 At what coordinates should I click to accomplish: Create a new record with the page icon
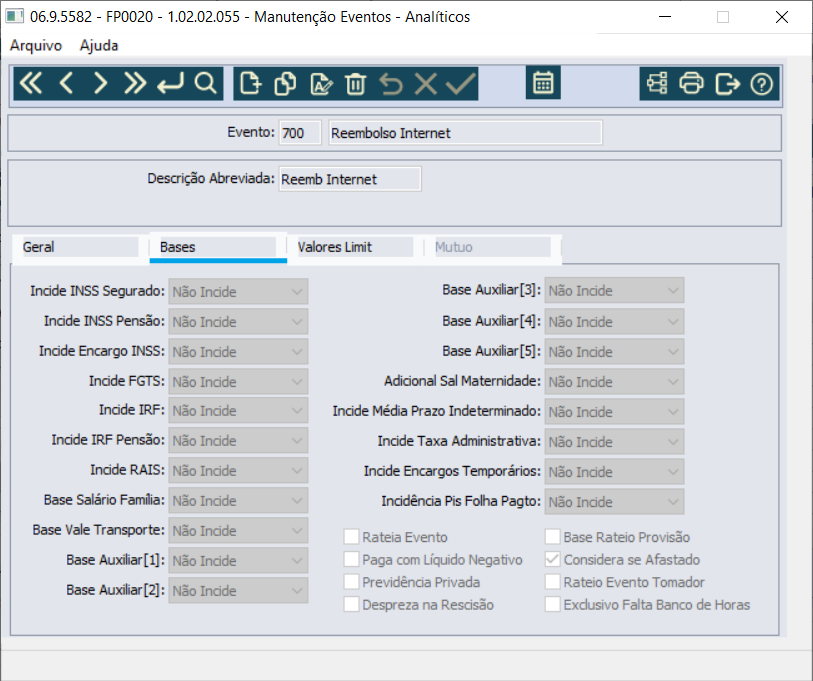pyautogui.click(x=250, y=84)
